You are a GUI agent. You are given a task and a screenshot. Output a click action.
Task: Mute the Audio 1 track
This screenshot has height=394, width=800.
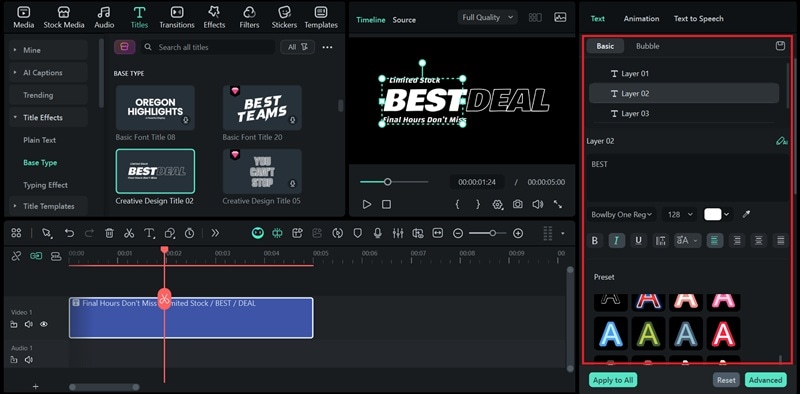(x=29, y=360)
